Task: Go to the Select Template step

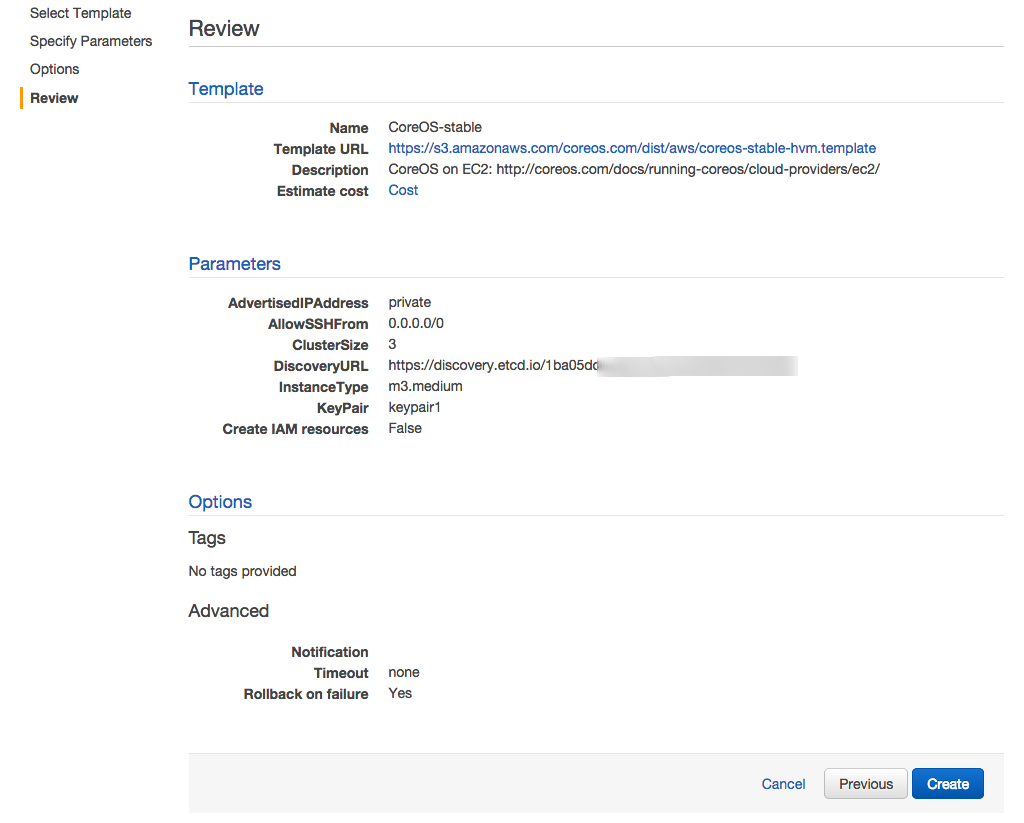Action: point(80,13)
